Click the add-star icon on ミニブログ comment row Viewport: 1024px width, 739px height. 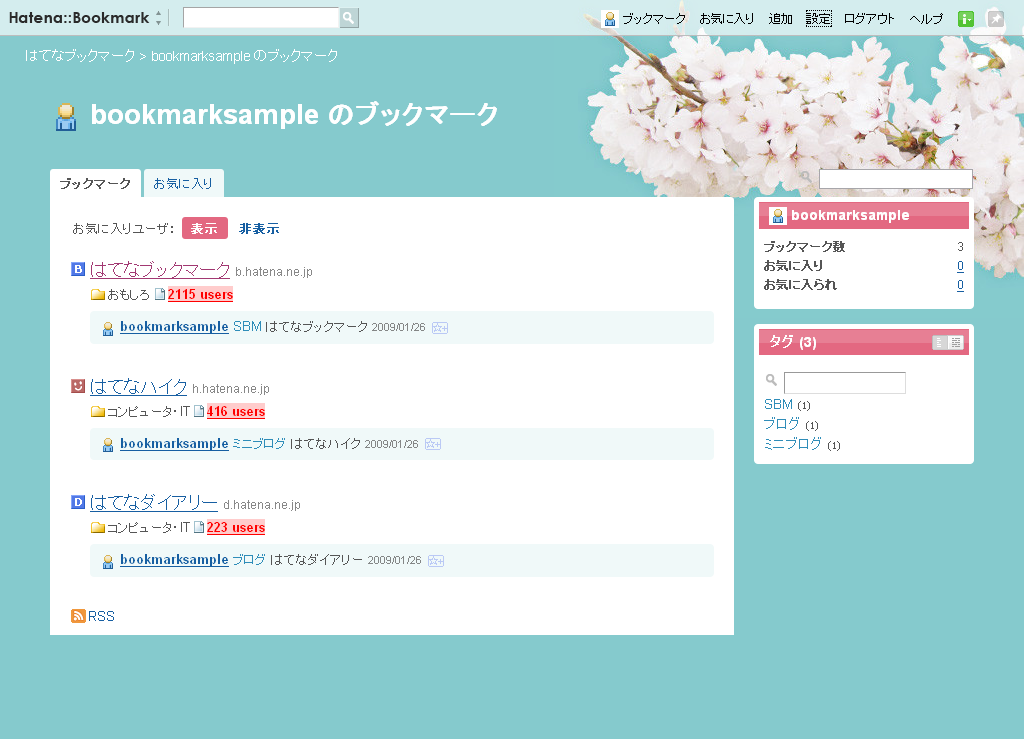tap(433, 445)
